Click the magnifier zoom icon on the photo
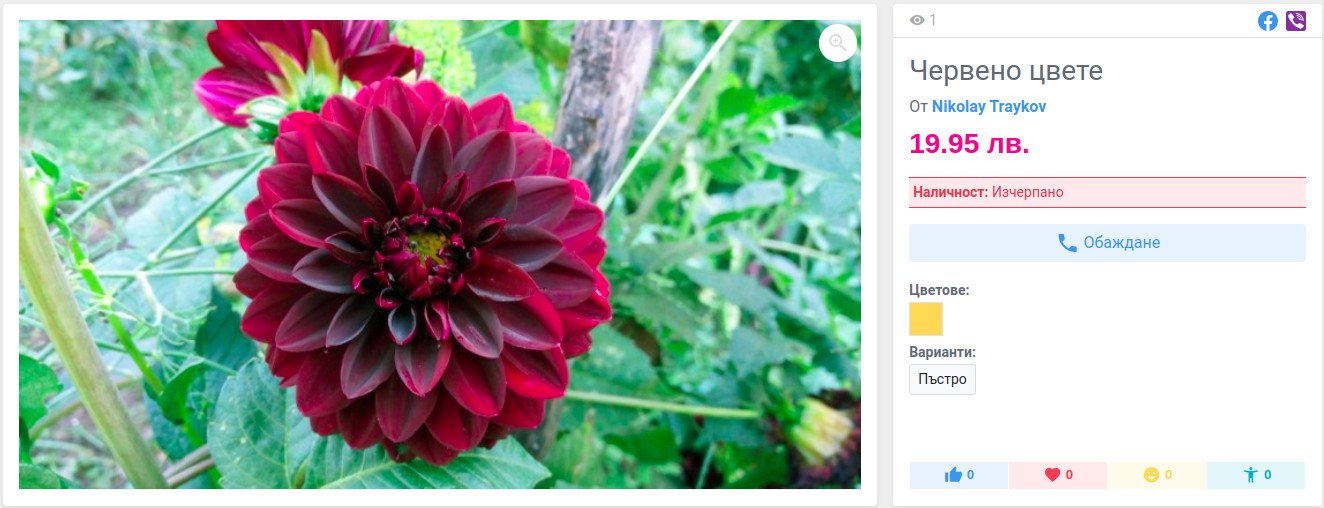 click(838, 43)
